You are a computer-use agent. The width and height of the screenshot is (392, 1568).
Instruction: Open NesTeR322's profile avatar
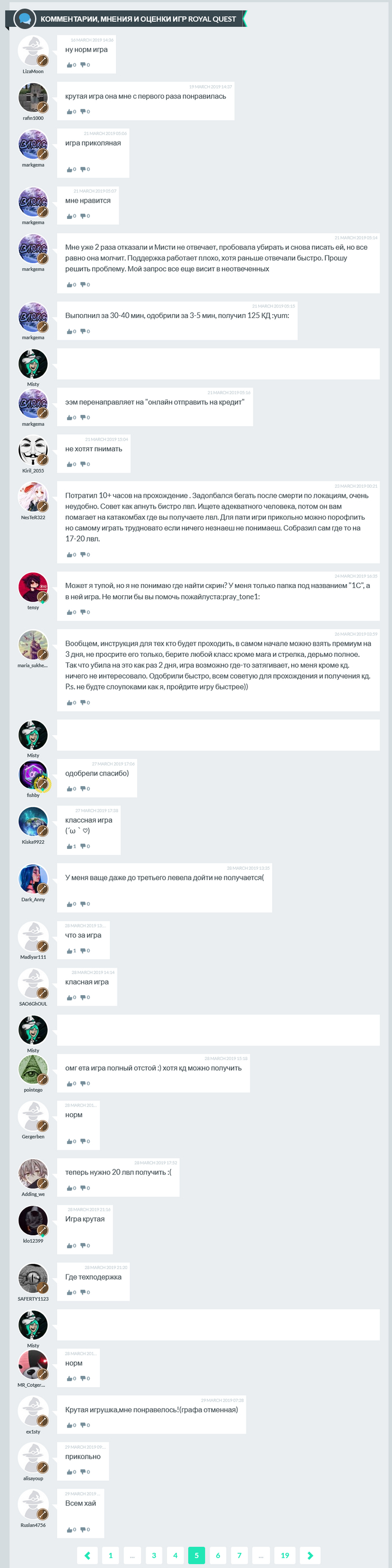[x=33, y=497]
